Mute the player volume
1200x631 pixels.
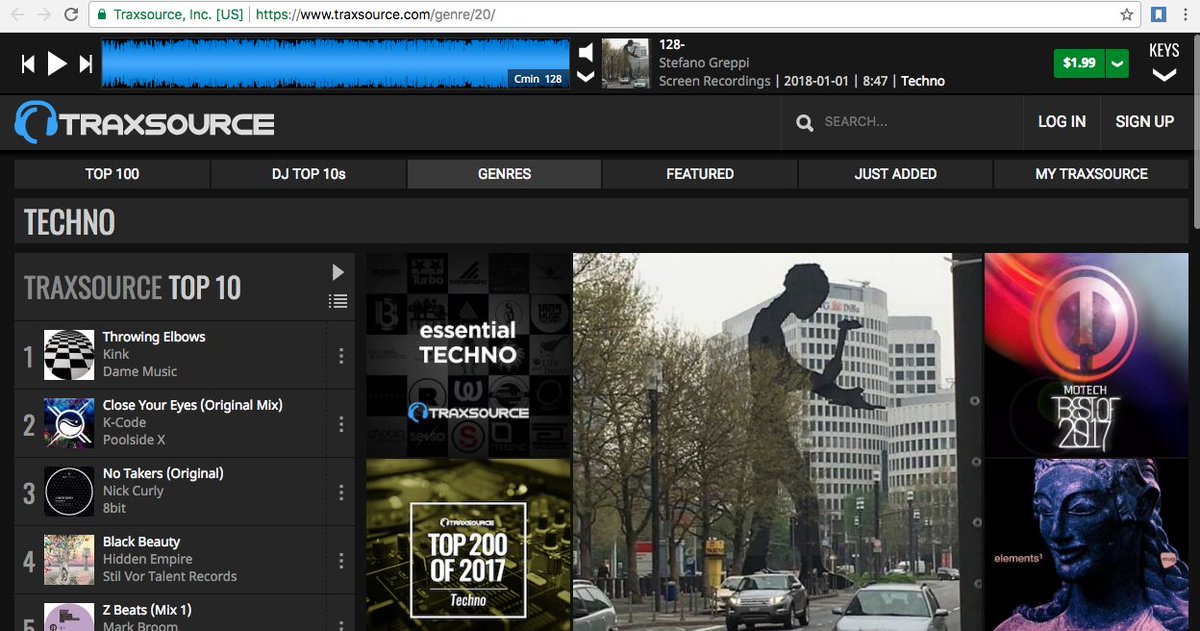[x=585, y=51]
